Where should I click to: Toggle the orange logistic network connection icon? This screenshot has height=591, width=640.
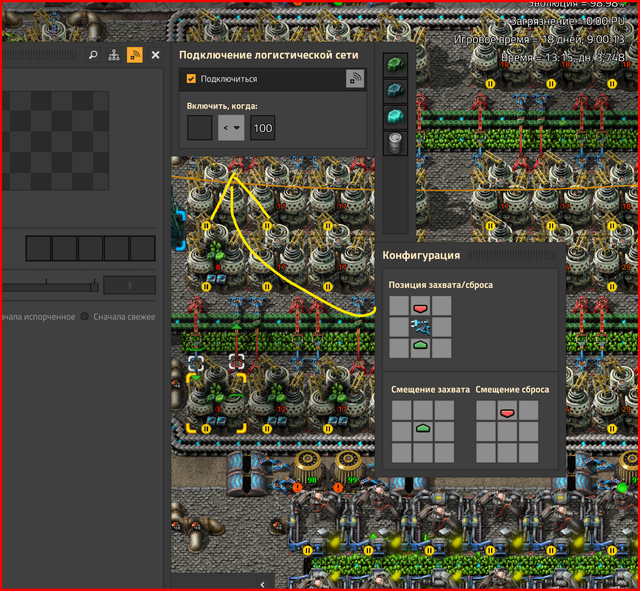tap(135, 55)
